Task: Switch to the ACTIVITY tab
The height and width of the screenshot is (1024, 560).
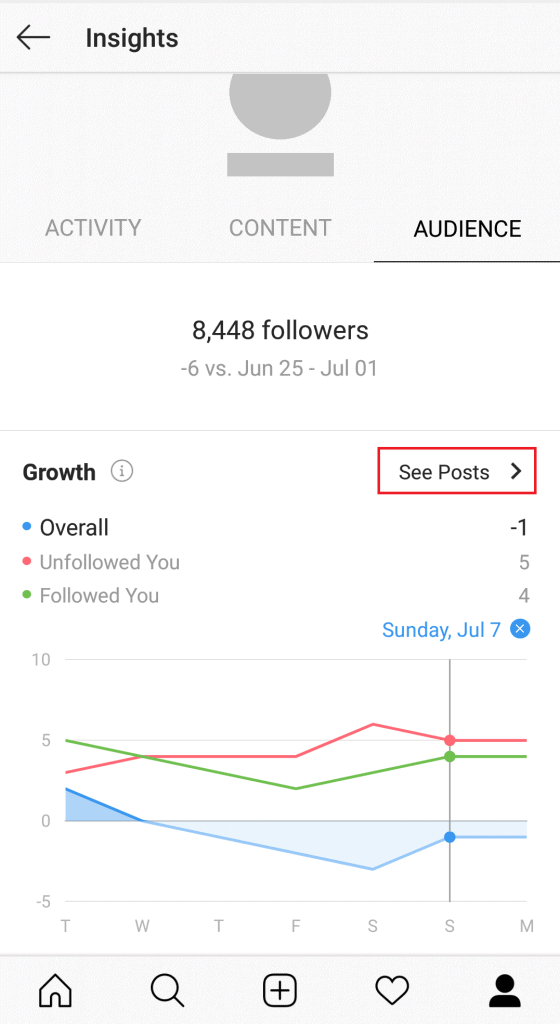Action: tap(93, 228)
